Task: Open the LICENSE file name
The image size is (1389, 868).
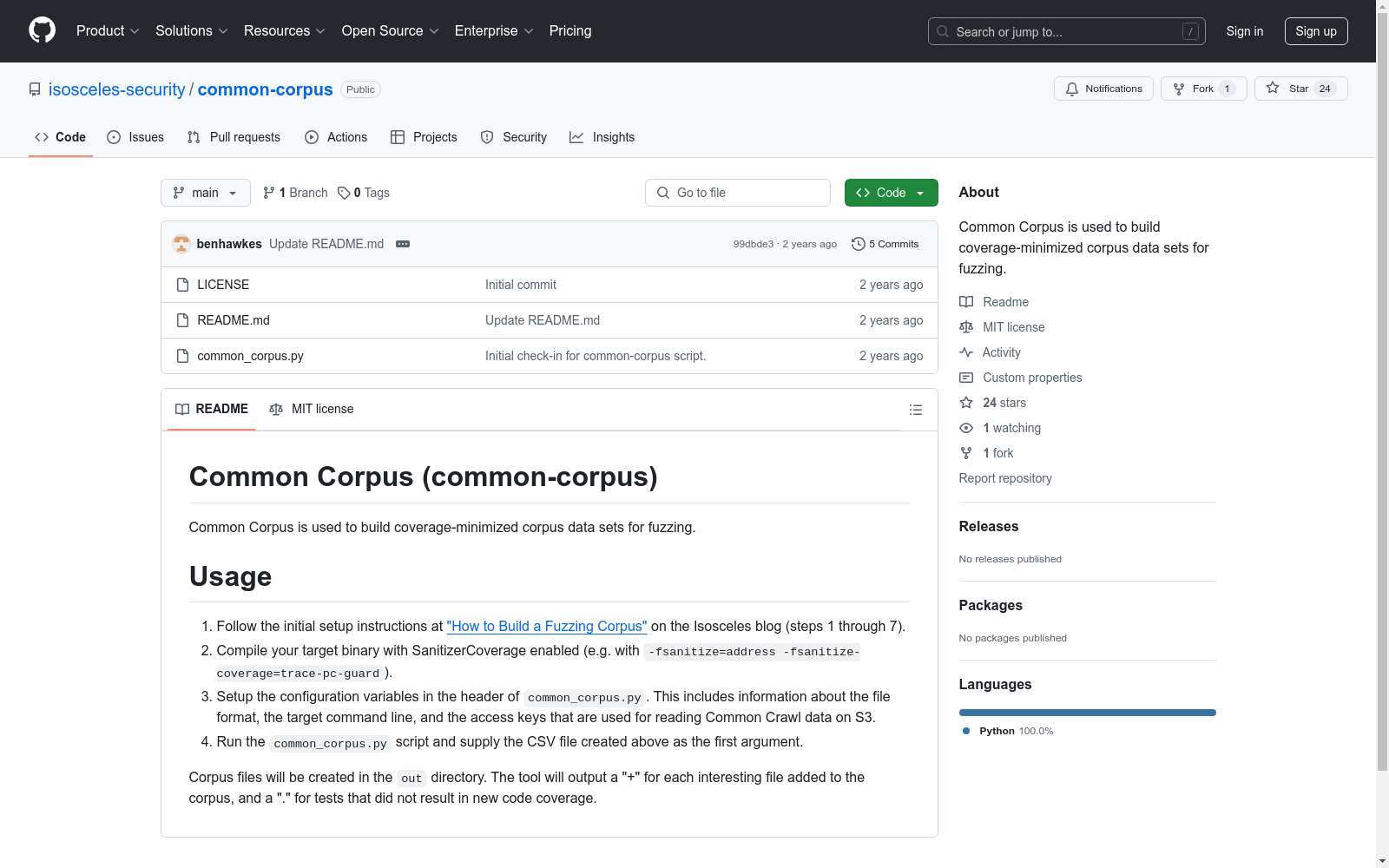Action: (x=223, y=285)
